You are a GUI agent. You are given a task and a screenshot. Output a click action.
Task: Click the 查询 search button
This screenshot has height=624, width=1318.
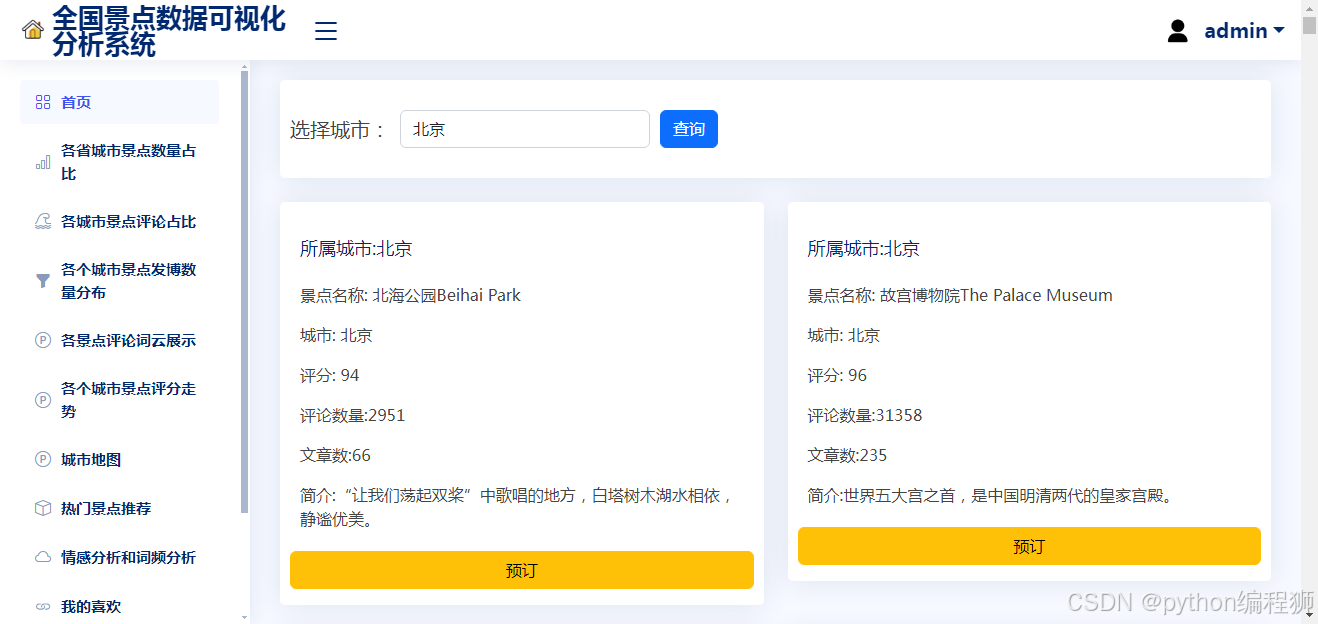point(688,129)
